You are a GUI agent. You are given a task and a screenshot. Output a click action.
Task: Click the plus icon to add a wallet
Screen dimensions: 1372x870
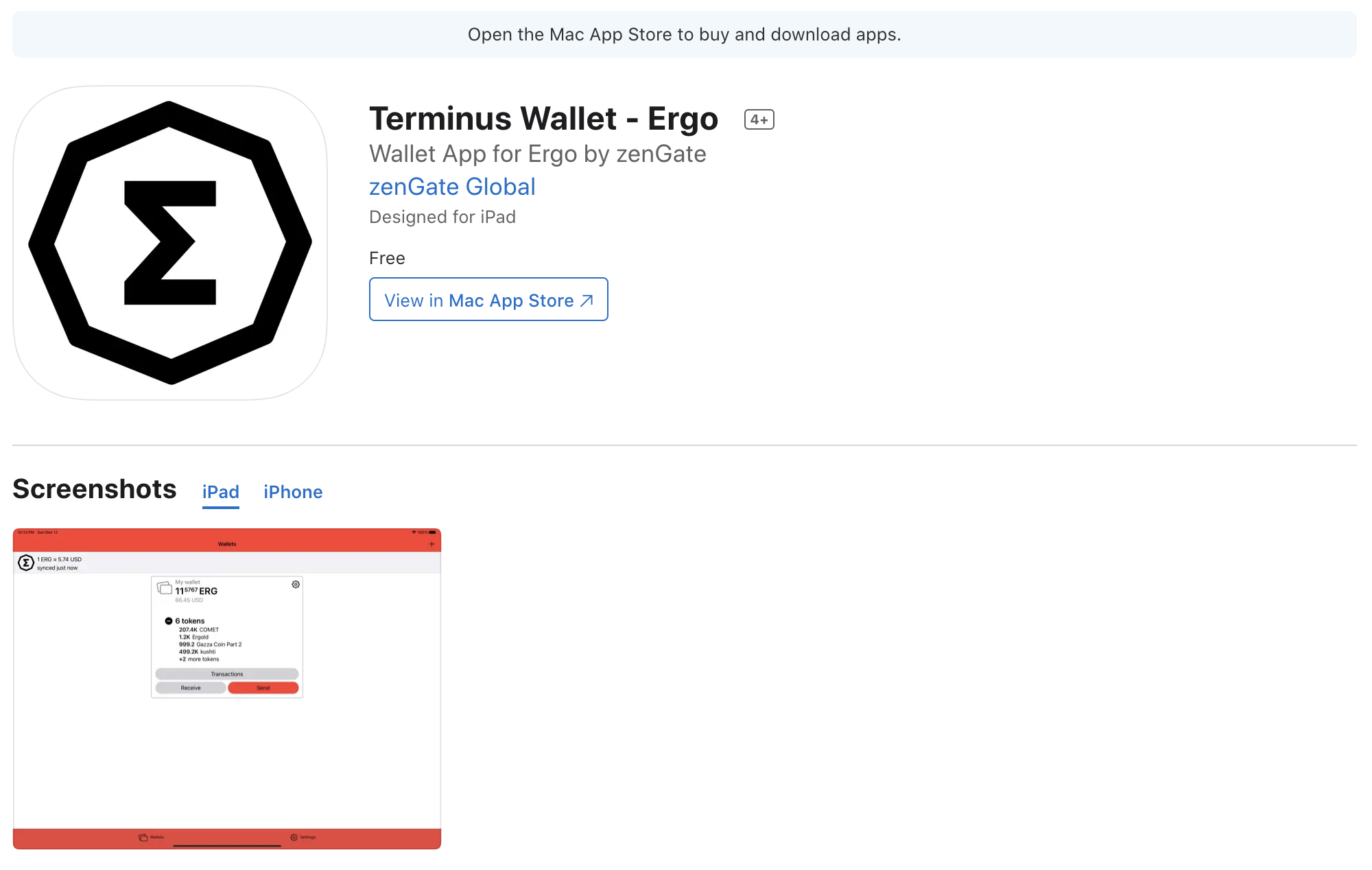point(431,543)
